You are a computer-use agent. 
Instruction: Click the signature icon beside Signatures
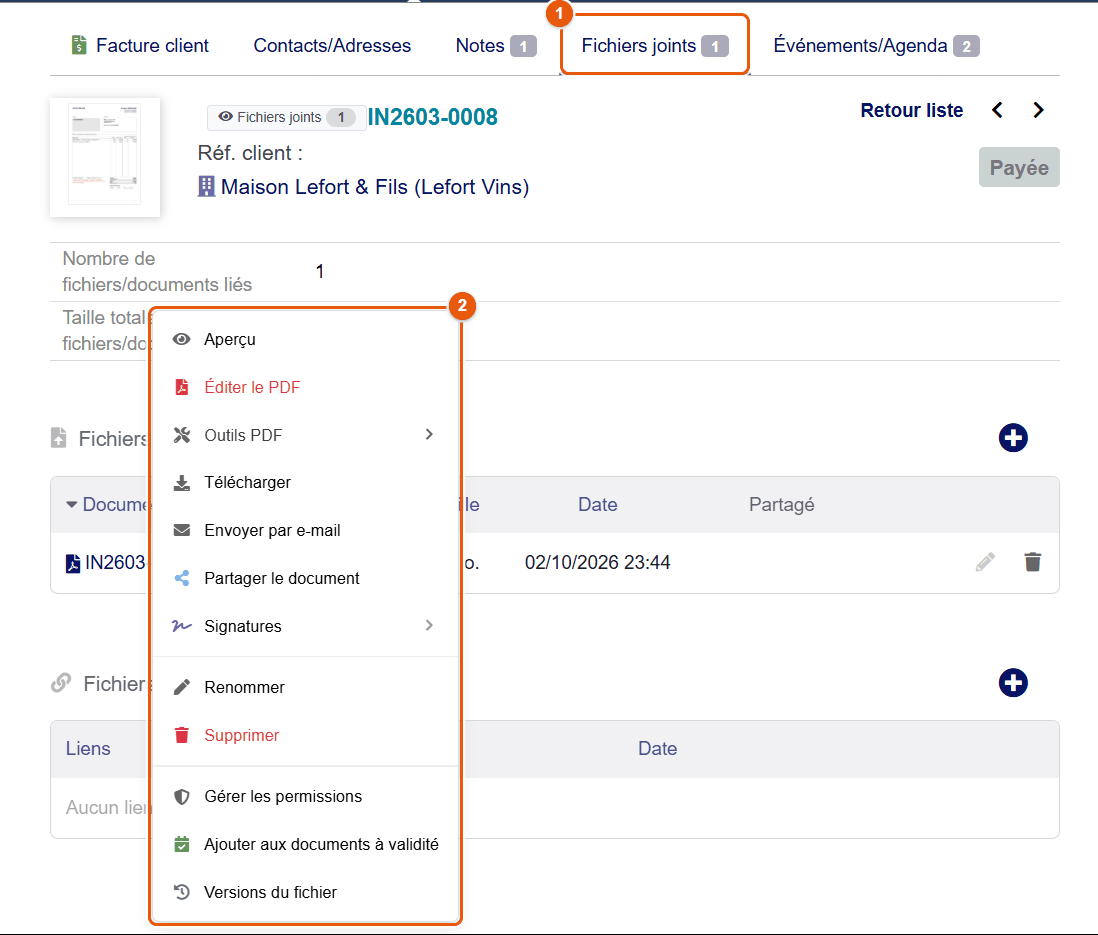tap(181, 626)
